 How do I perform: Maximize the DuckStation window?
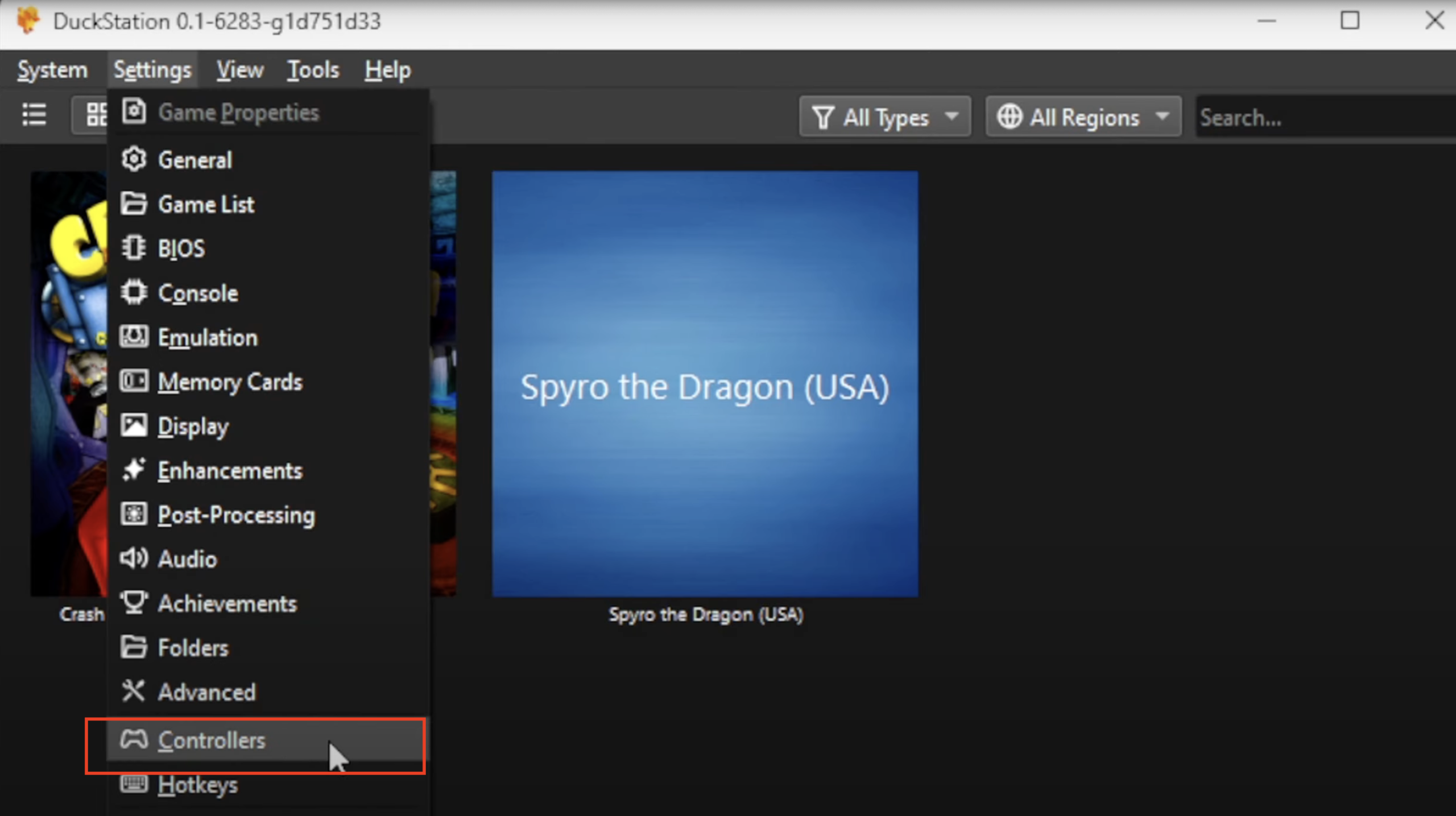click(x=1350, y=21)
